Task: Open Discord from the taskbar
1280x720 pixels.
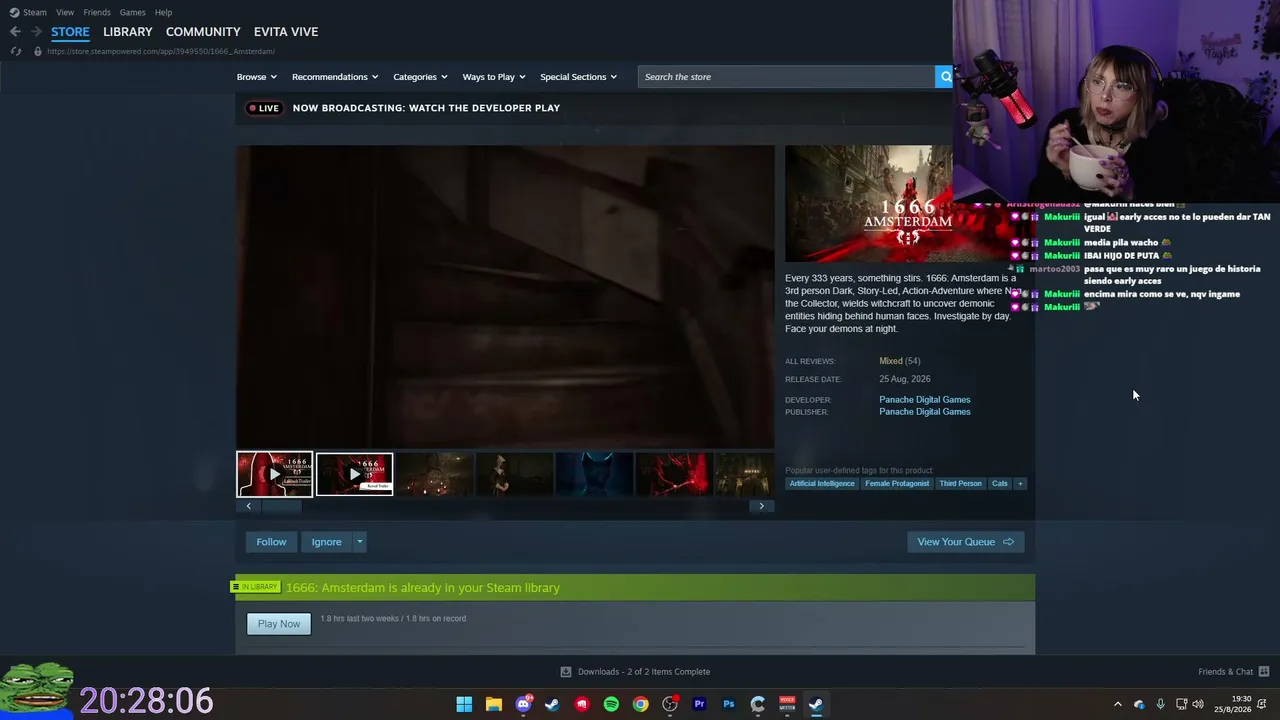Action: pos(523,704)
